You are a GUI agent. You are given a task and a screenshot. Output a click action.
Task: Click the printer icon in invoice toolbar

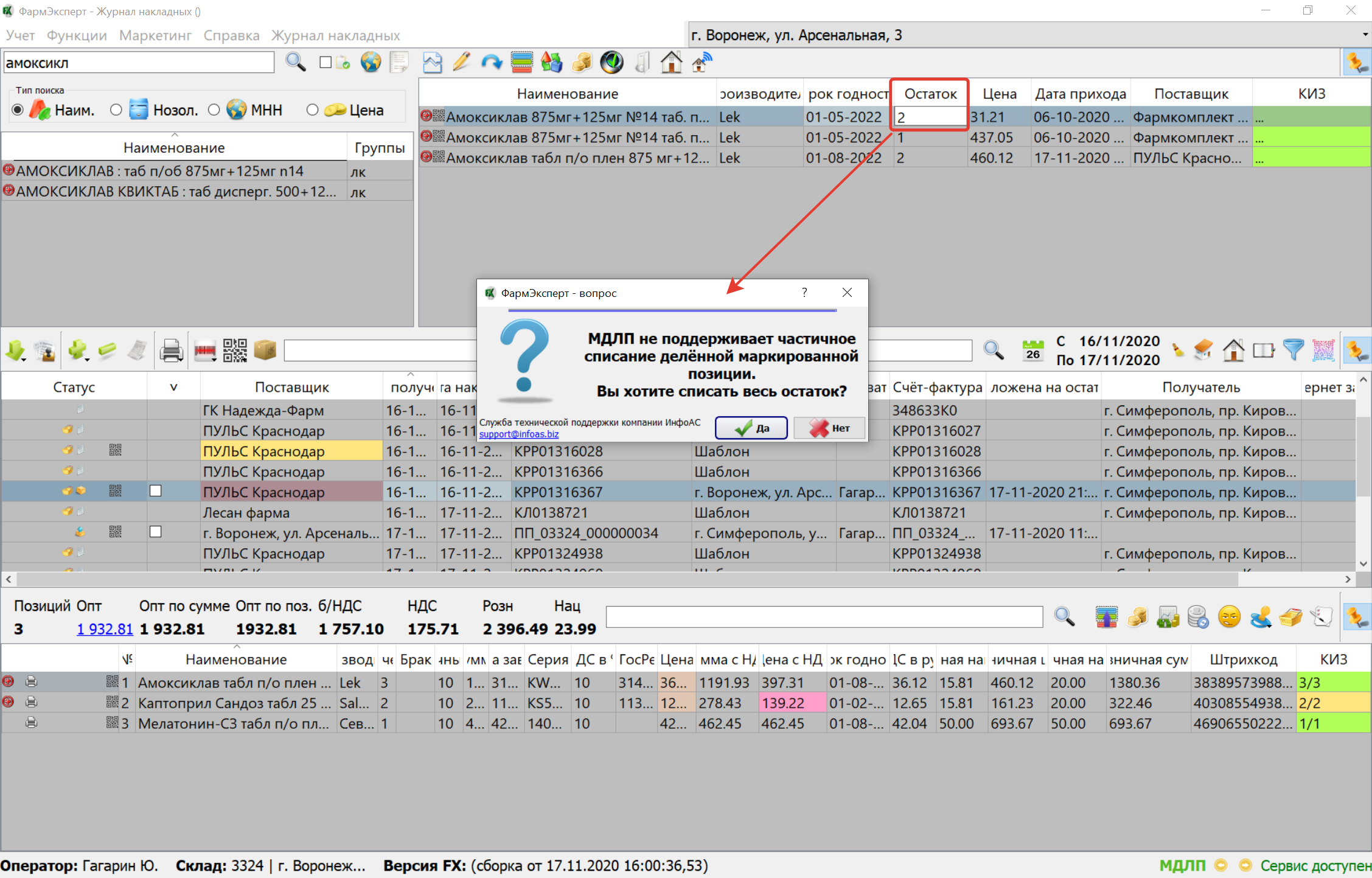(171, 350)
